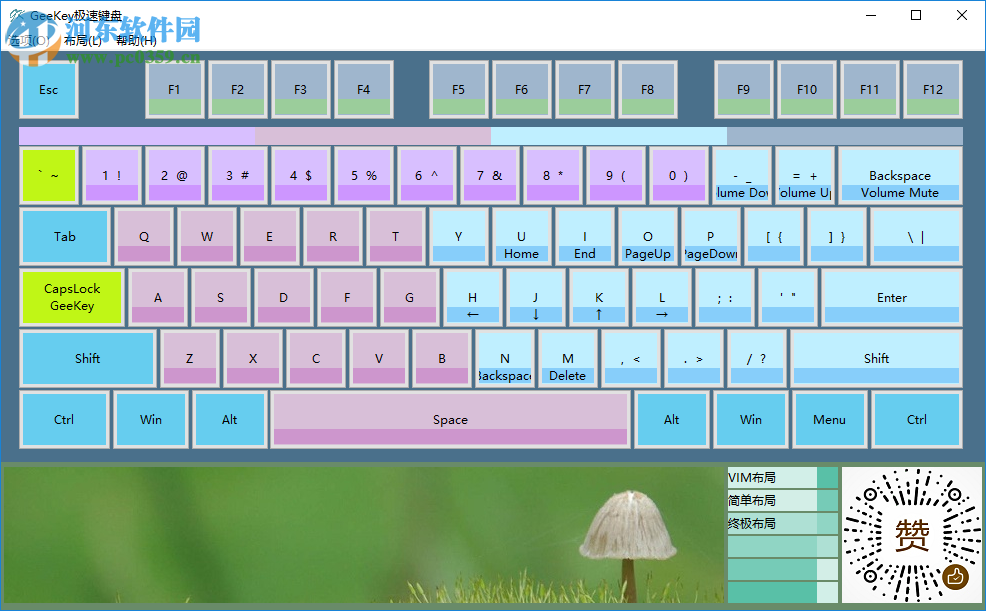Click the F8 function key
Viewport: 986px width, 611px height.
[x=648, y=89]
